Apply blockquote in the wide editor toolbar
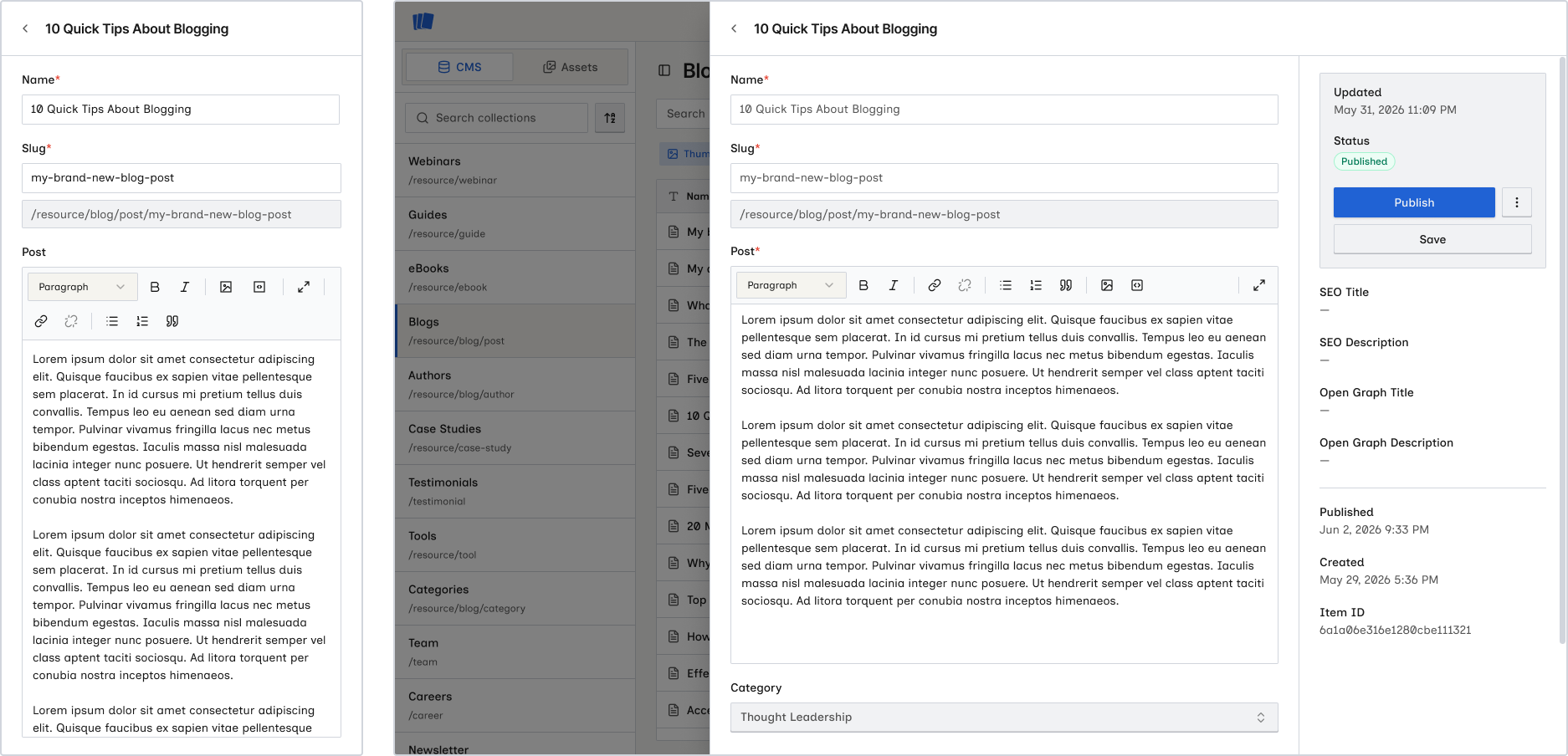1568x756 pixels. coord(1066,285)
